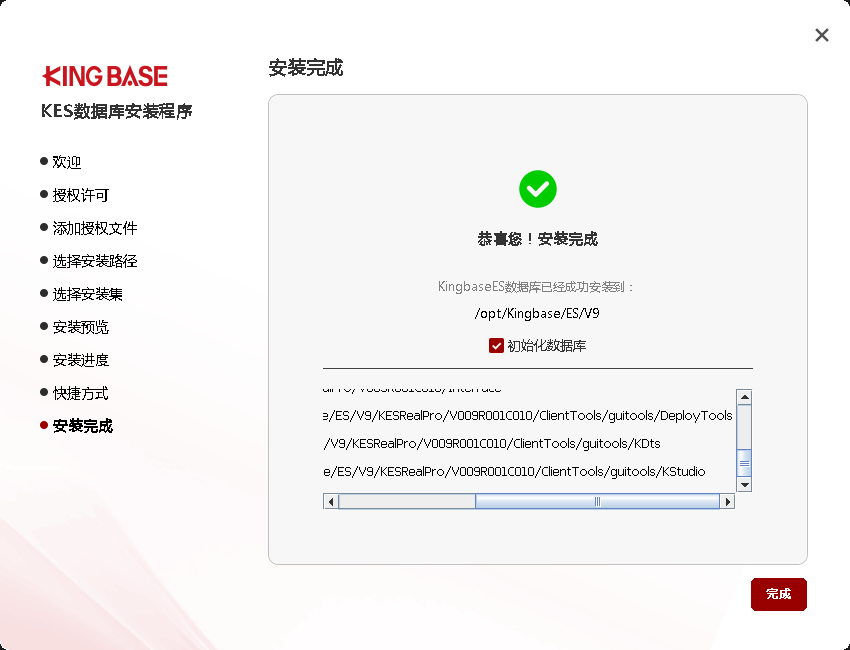The height and width of the screenshot is (650, 850).
Task: Click the 完成 button
Action: click(x=778, y=594)
